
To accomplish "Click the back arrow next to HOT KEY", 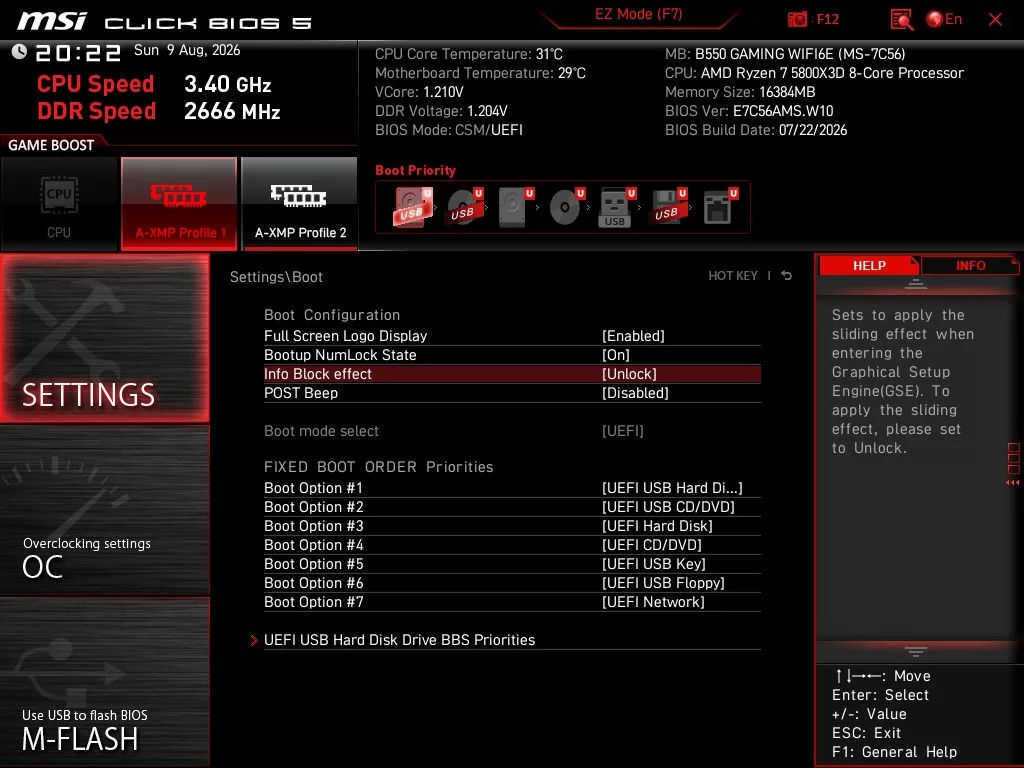I will [787, 276].
